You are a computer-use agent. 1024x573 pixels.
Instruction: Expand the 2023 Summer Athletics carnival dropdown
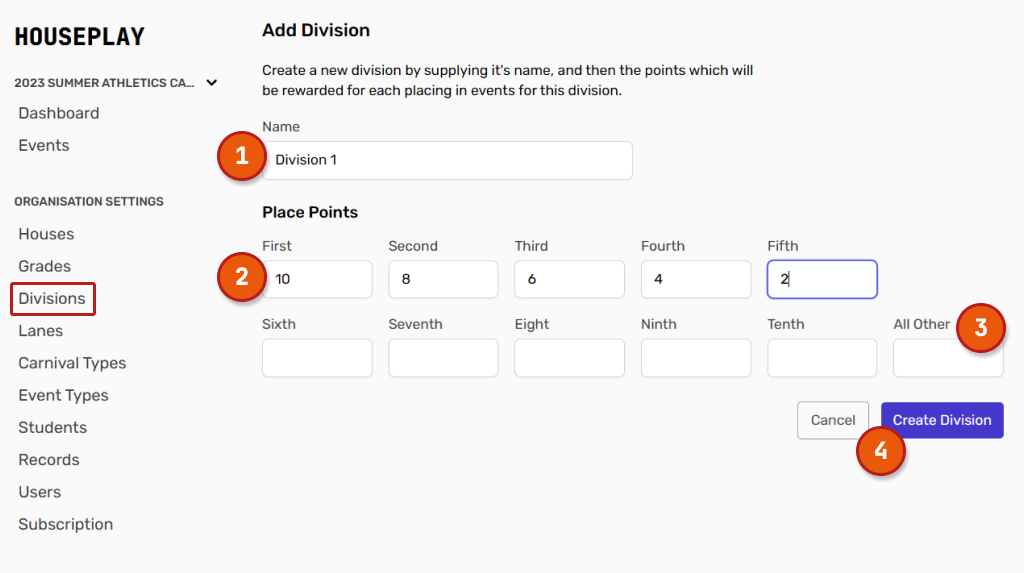click(x=211, y=83)
